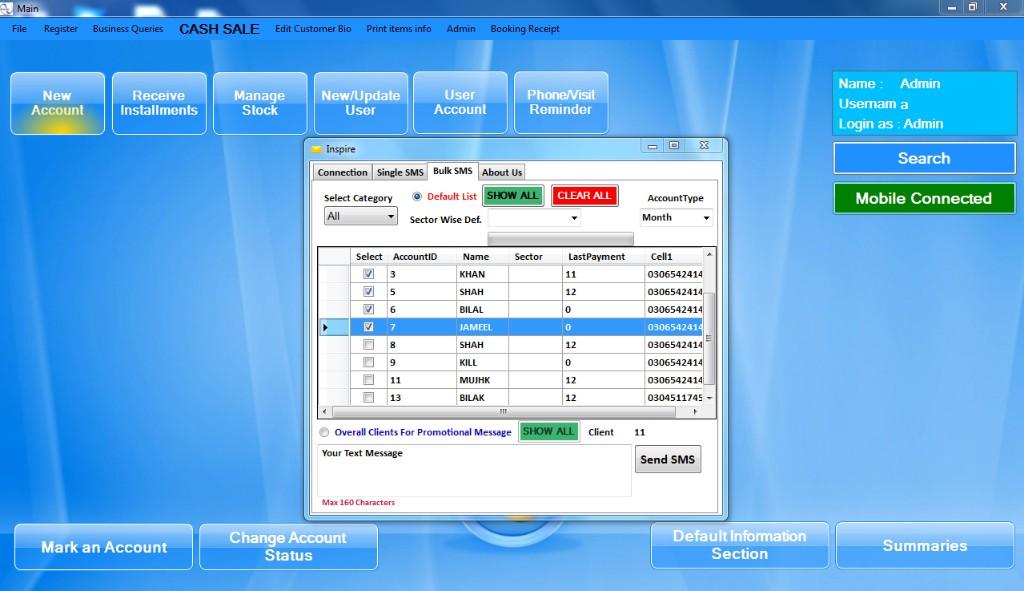Open Manage Stock
Image resolution: width=1024 pixels, height=591 pixels.
[x=260, y=103]
